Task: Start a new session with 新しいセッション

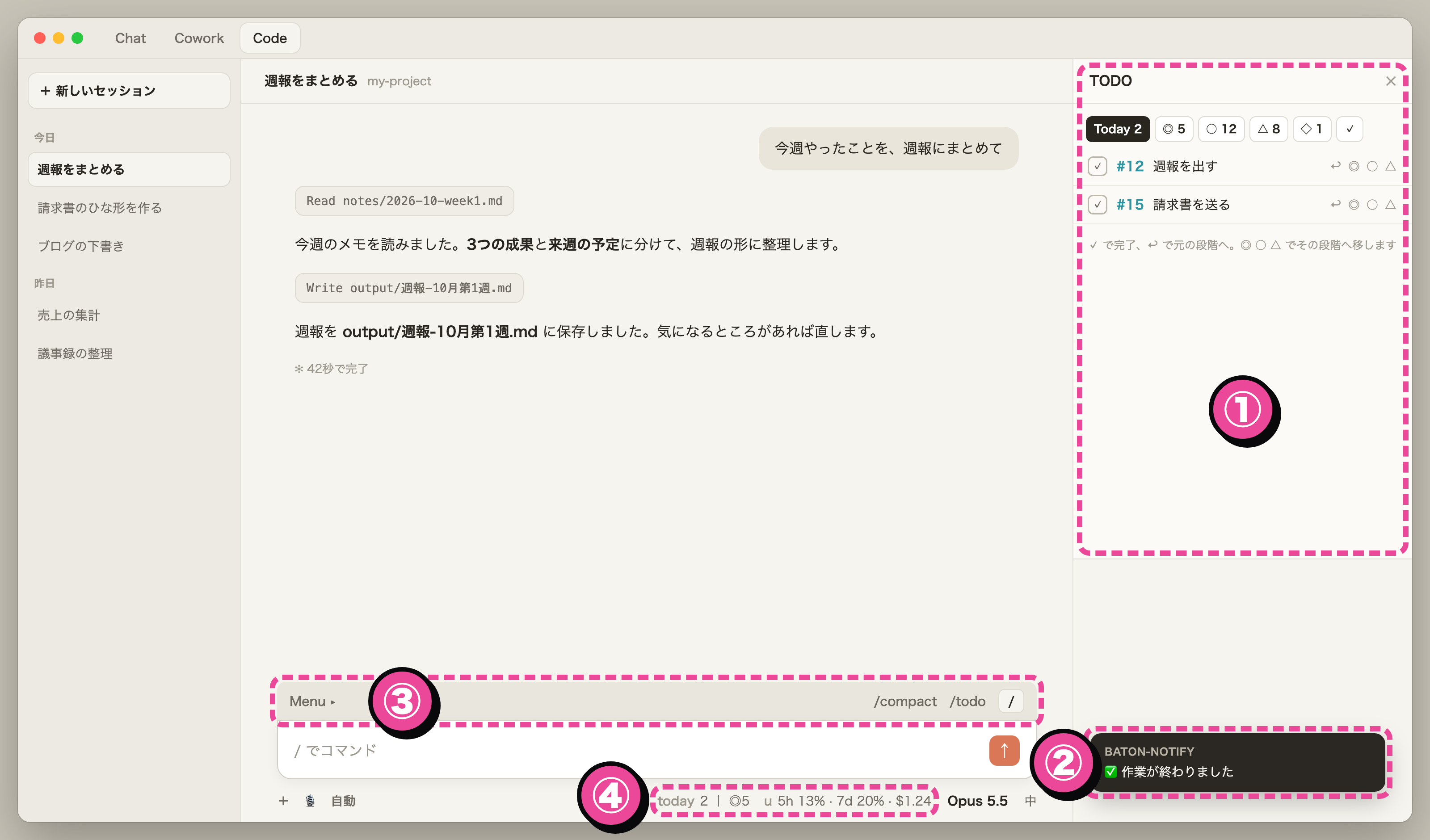Action: click(x=129, y=91)
